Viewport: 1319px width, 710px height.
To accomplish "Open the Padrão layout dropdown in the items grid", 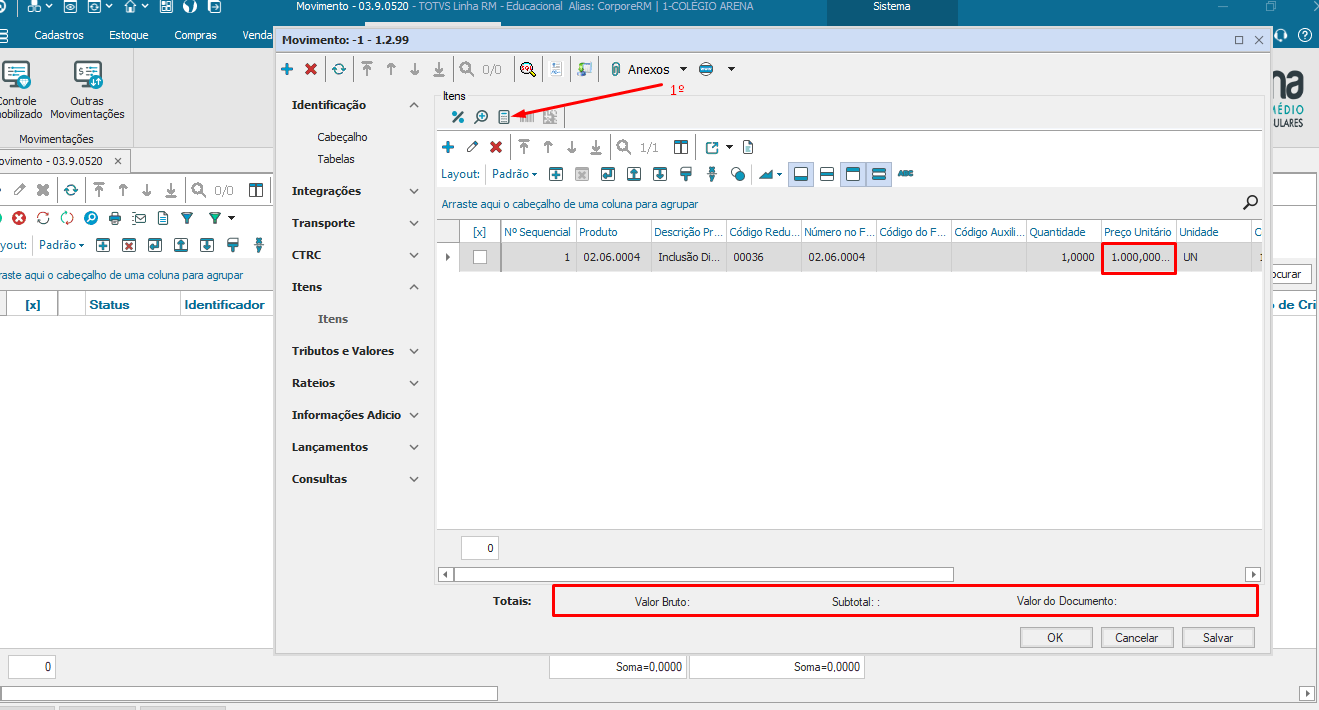I will (514, 174).
